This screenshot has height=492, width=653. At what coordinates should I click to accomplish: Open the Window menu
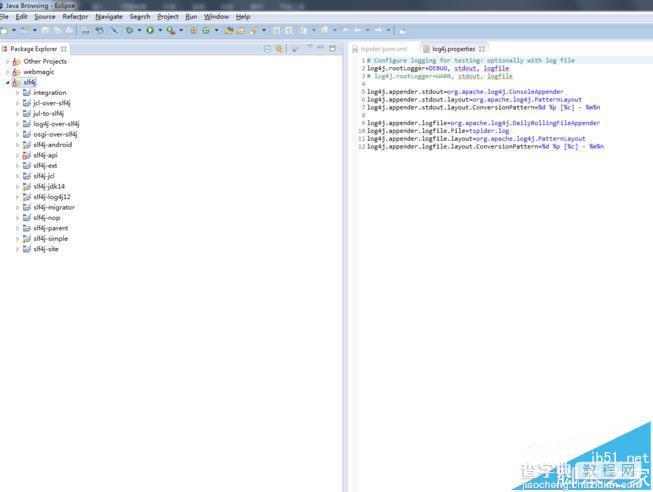(x=216, y=17)
